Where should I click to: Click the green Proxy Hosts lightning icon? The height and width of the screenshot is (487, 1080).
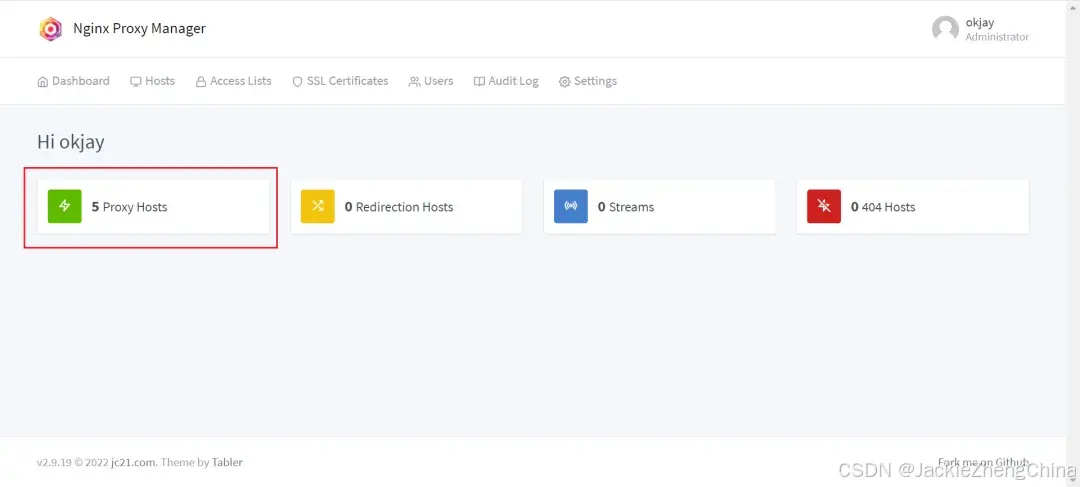click(x=65, y=207)
